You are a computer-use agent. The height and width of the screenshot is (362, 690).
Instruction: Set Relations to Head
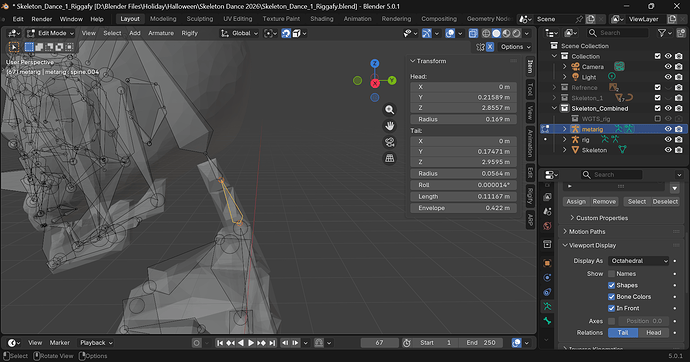pos(653,333)
